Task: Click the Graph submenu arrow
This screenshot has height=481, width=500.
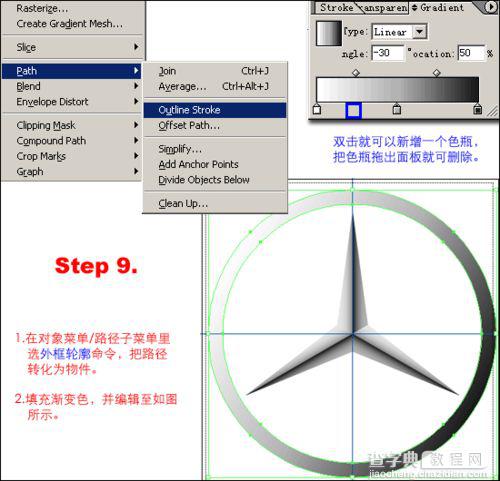Action: coord(136,171)
